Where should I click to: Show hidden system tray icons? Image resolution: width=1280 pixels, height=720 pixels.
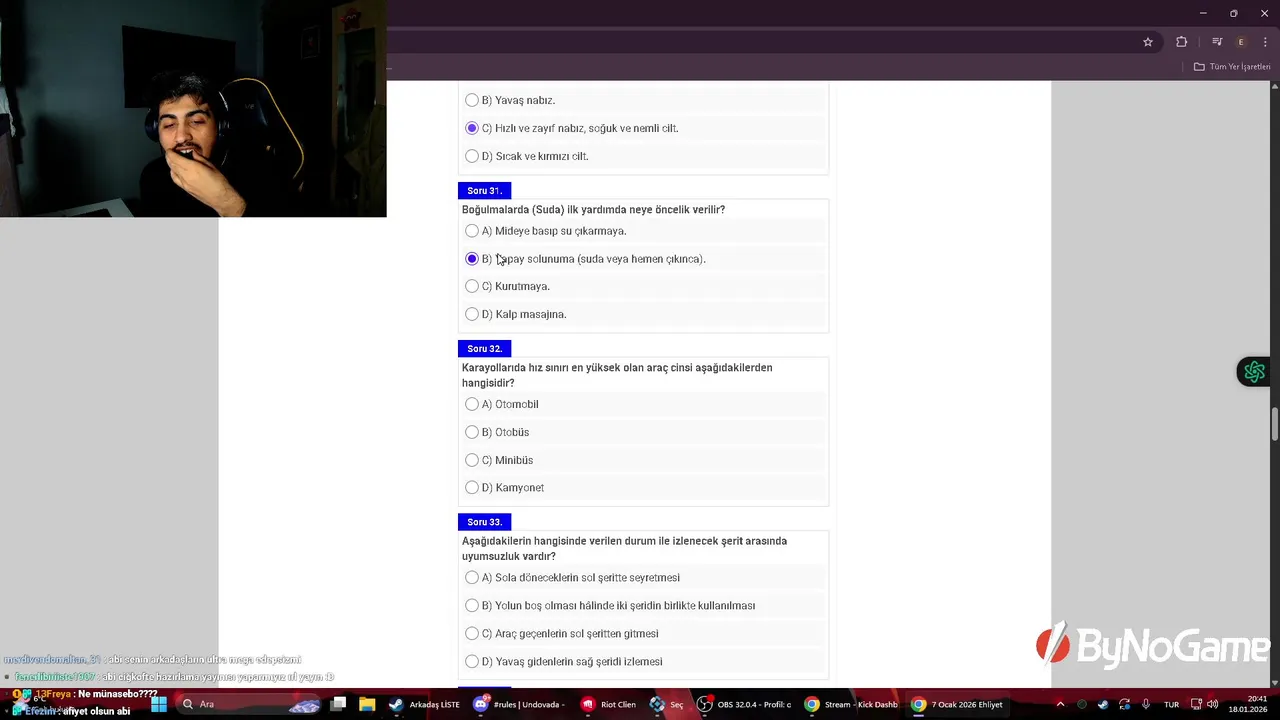(1060, 704)
